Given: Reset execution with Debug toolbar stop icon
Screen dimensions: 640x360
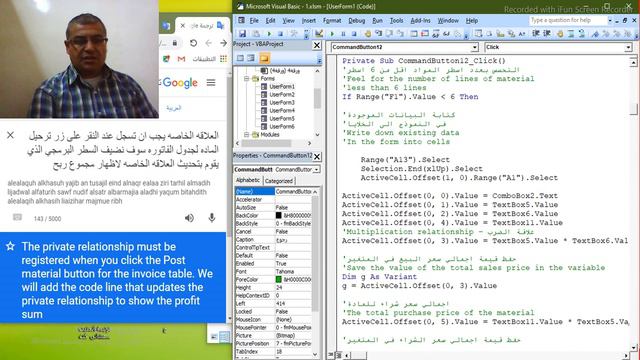Looking at the screenshot, I should 354,34.
